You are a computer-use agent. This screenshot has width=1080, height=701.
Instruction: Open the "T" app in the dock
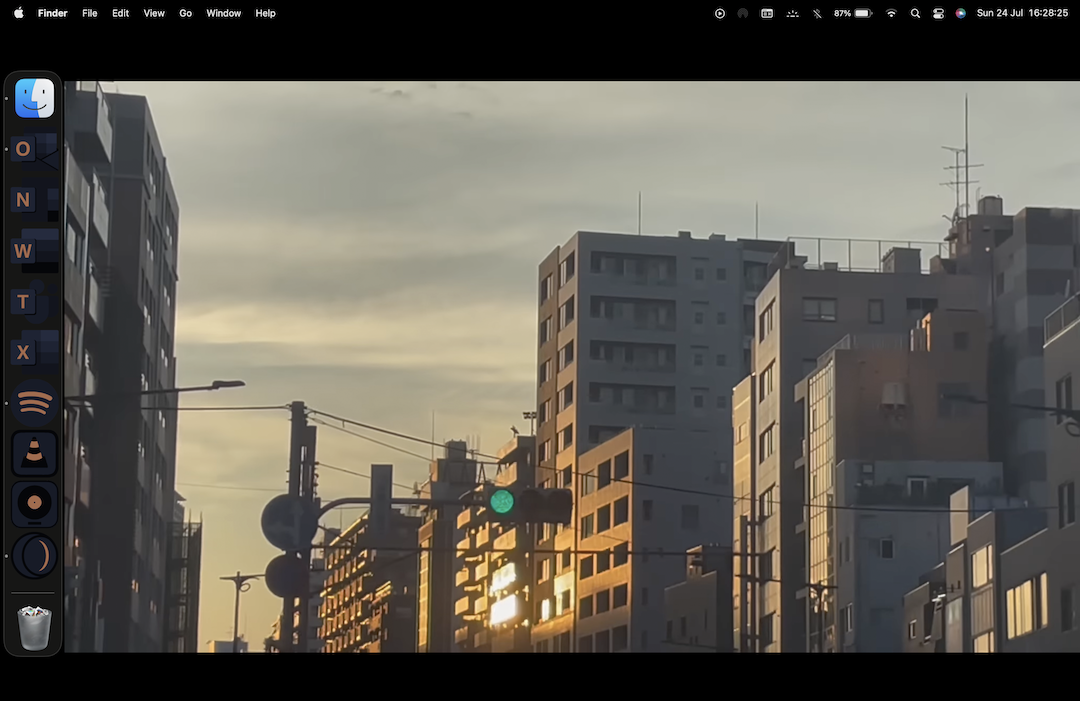(23, 302)
